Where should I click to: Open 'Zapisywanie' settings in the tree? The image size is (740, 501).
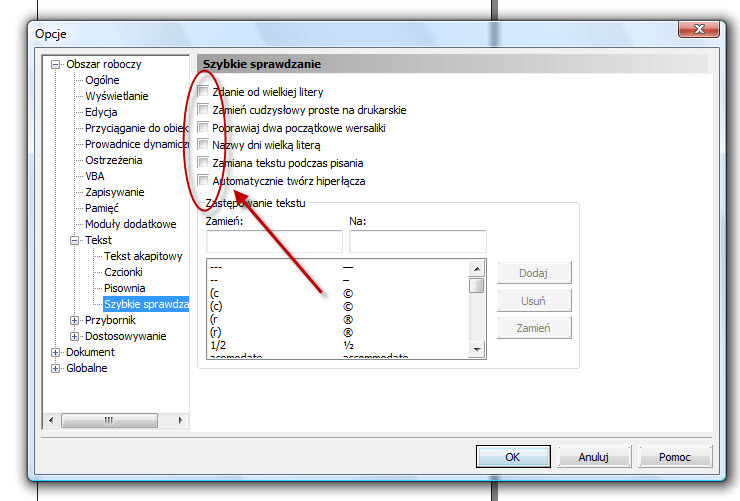(x=114, y=192)
